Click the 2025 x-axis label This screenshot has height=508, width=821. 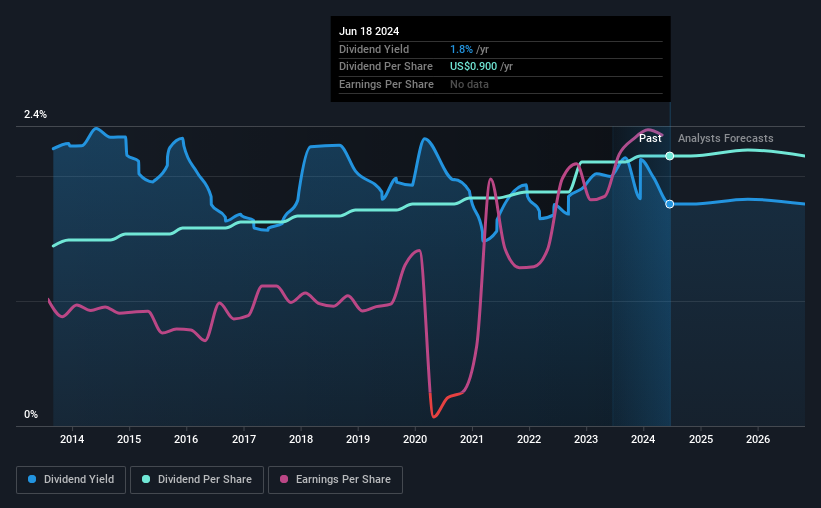pos(701,439)
